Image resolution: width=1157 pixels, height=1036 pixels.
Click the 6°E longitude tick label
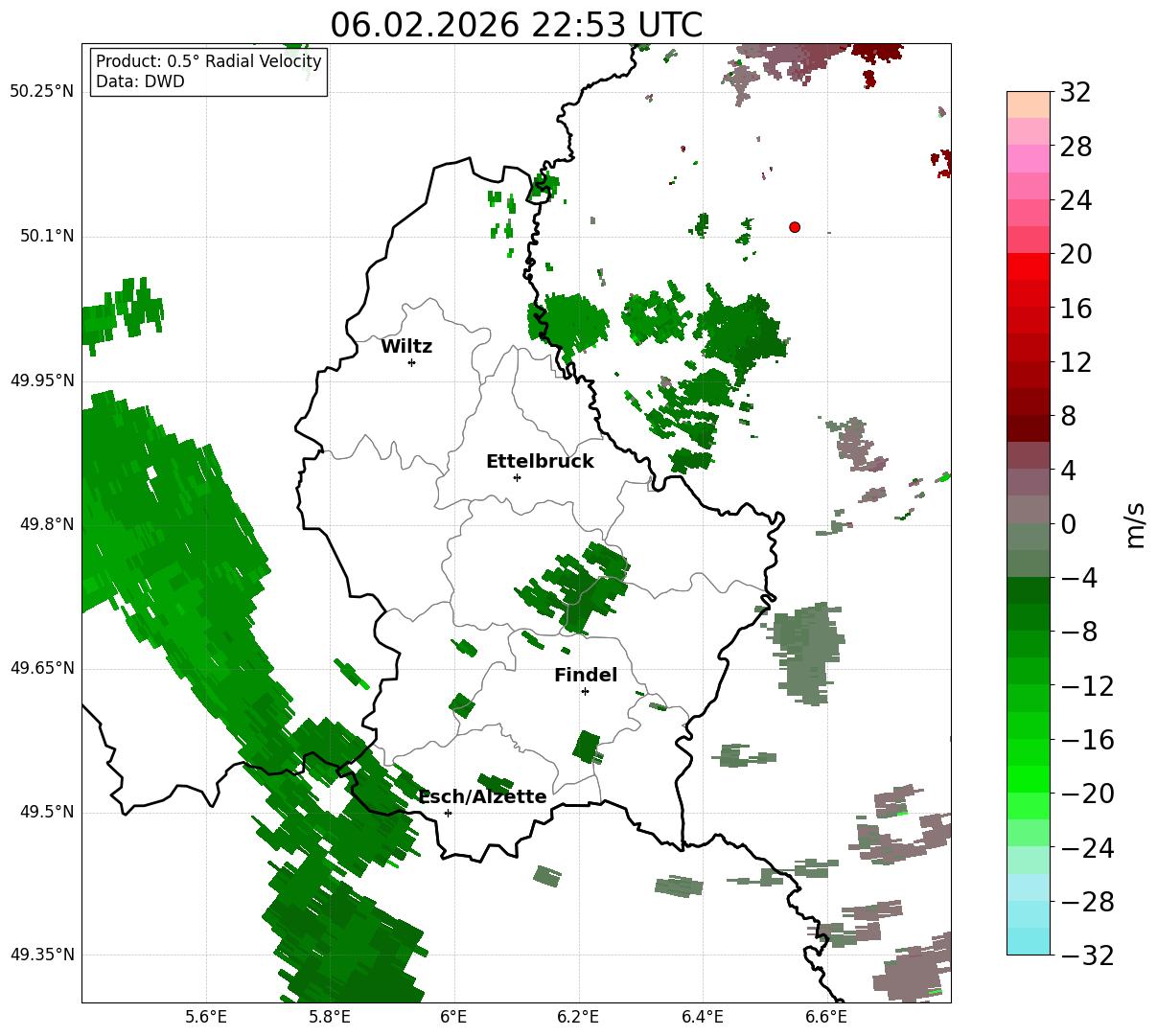point(453,1016)
